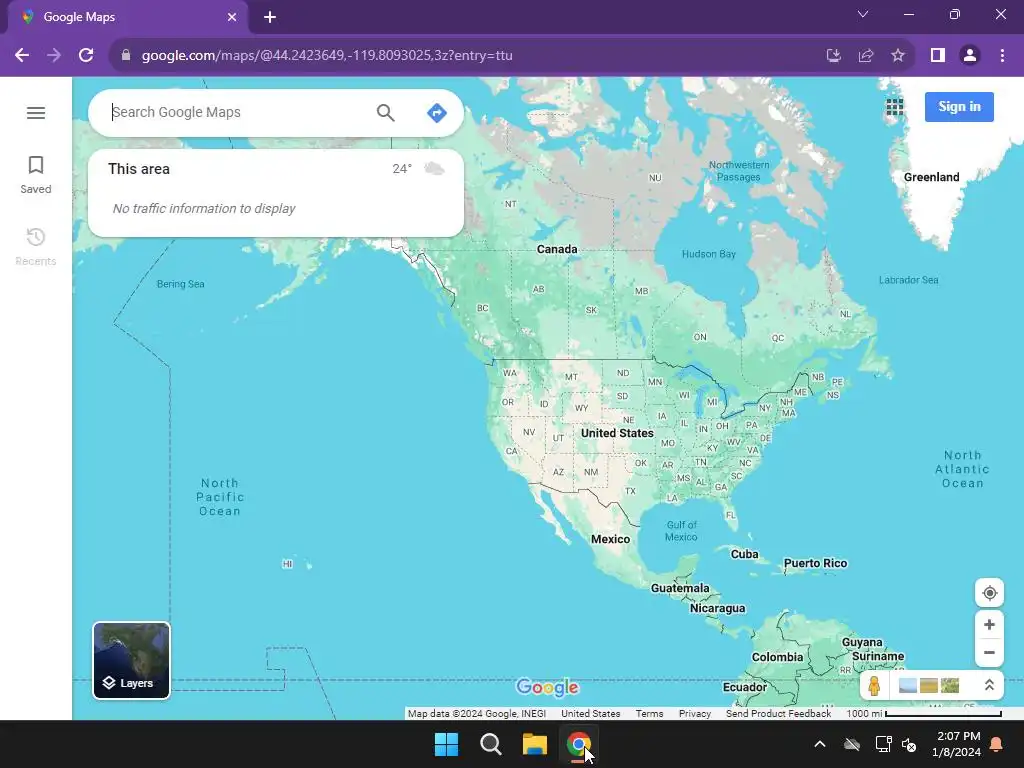Viewport: 1024px width, 768px height.
Task: Toggle the Chrome side panel
Action: (938, 56)
